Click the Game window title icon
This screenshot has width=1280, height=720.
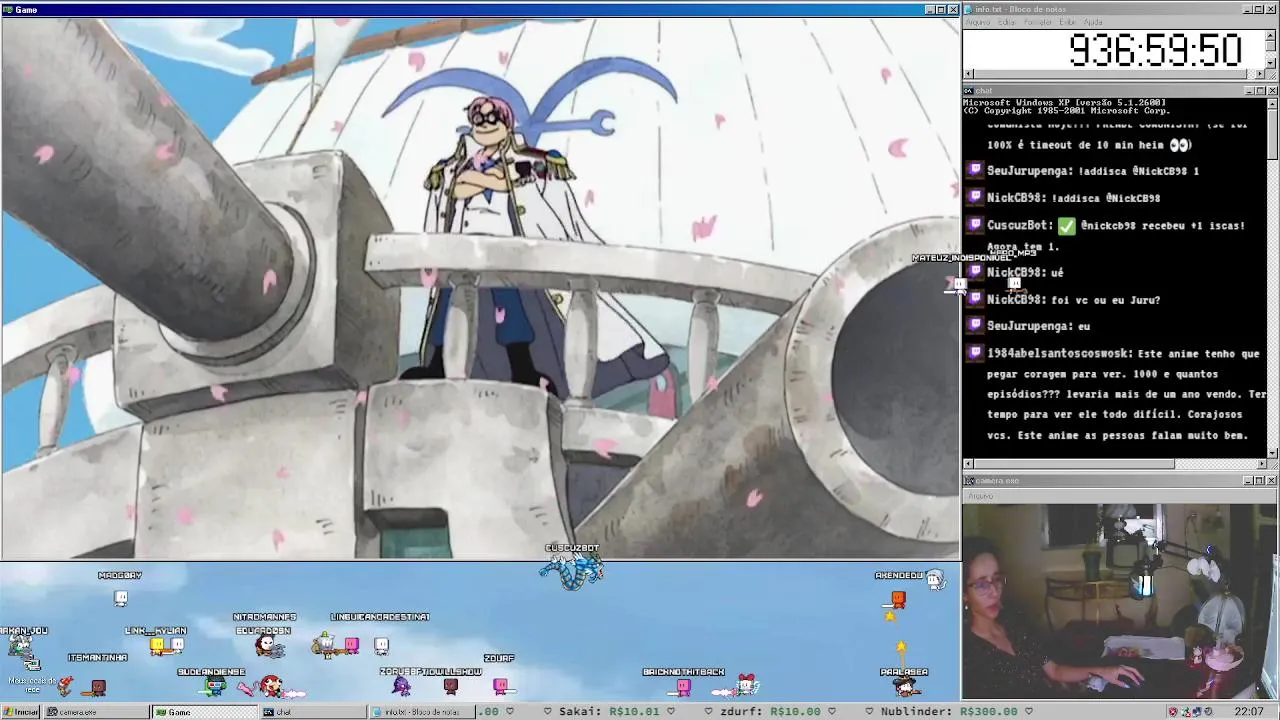pyautogui.click(x=8, y=9)
